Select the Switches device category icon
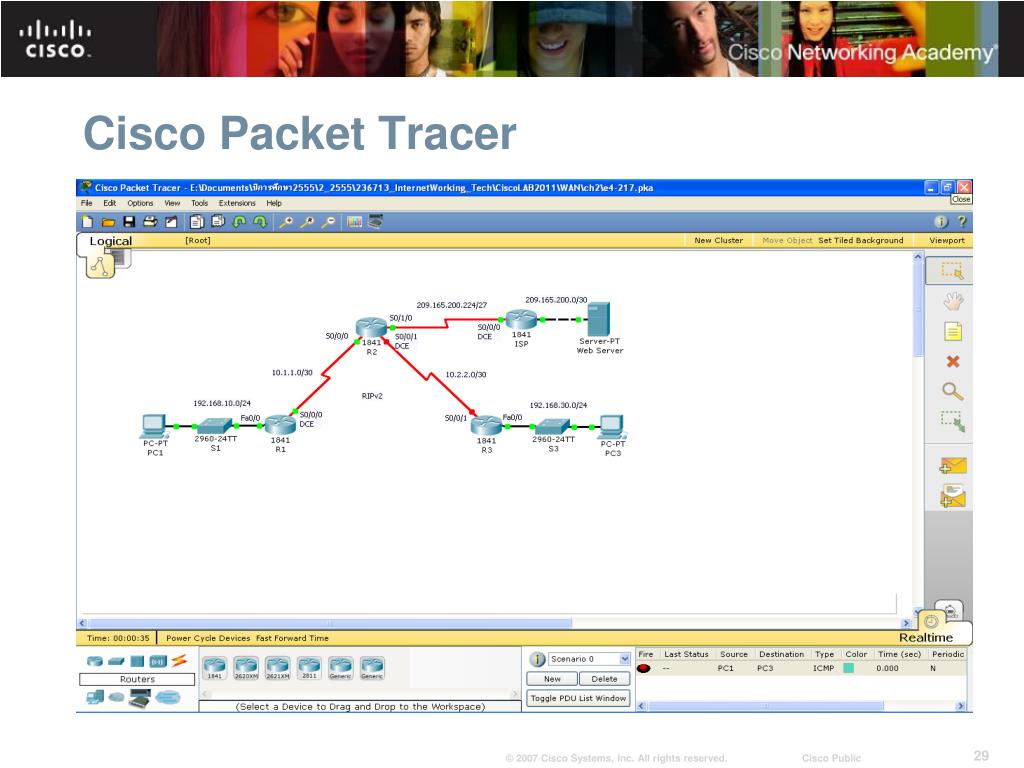The width and height of the screenshot is (1024, 768). (x=116, y=662)
